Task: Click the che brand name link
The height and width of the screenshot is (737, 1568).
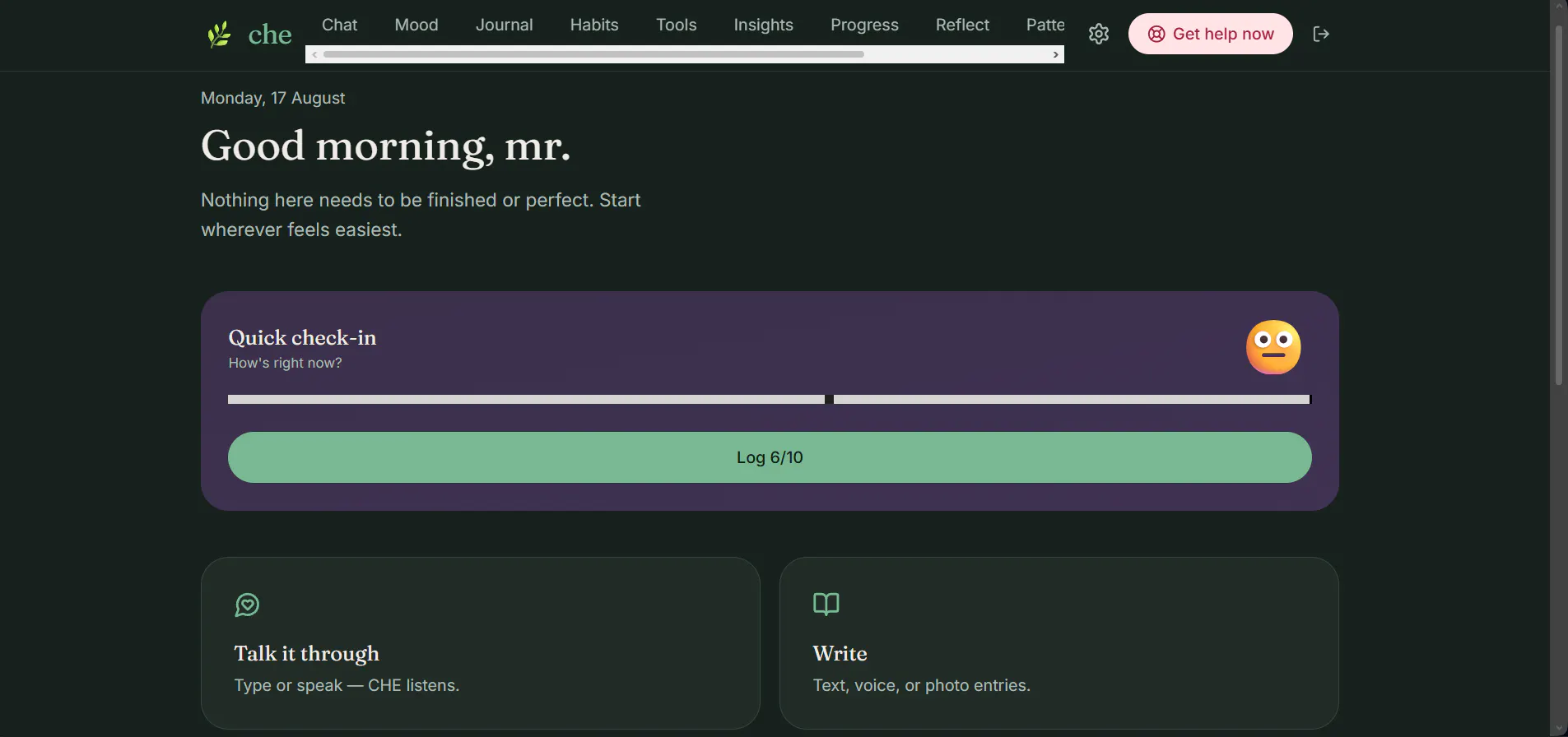Action: click(x=270, y=35)
